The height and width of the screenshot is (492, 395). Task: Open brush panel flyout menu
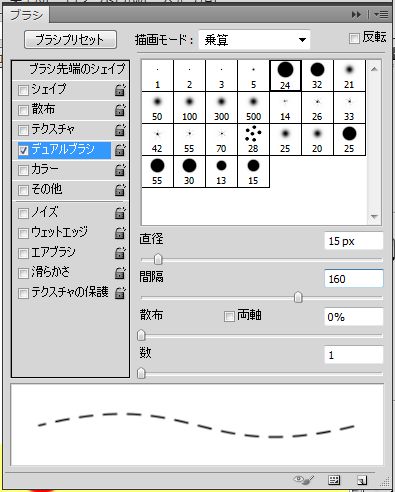tap(381, 14)
